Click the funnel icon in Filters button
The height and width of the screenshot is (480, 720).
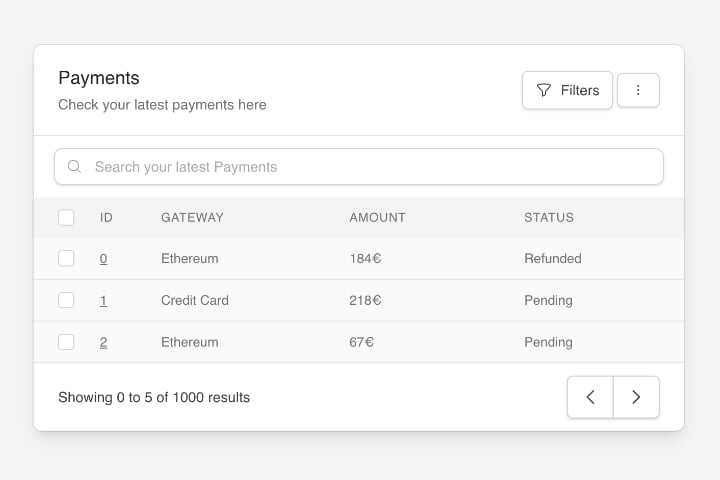tap(544, 90)
